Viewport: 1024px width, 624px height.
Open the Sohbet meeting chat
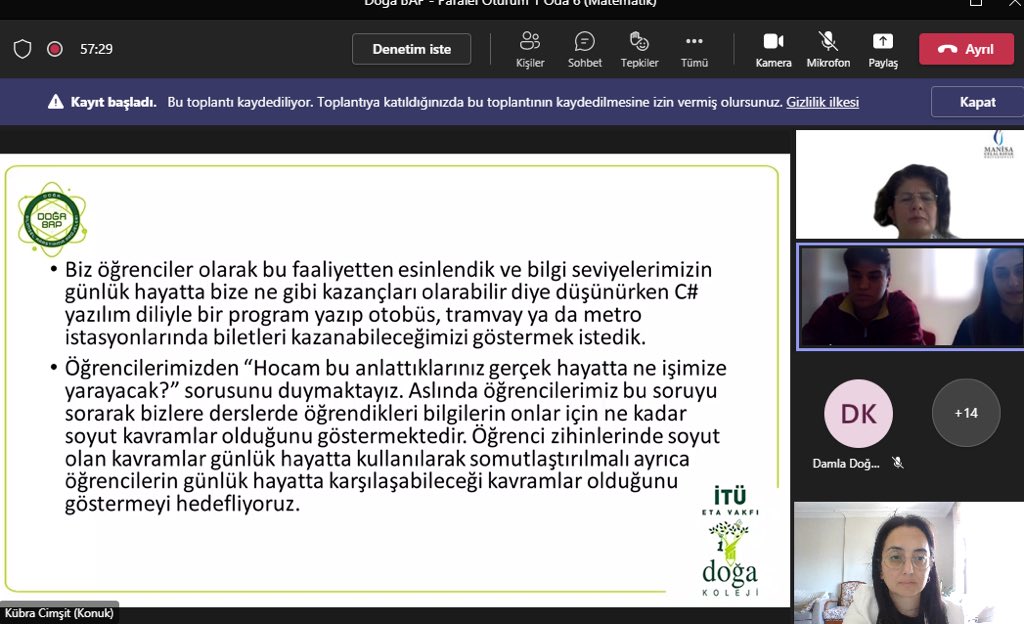[x=584, y=48]
